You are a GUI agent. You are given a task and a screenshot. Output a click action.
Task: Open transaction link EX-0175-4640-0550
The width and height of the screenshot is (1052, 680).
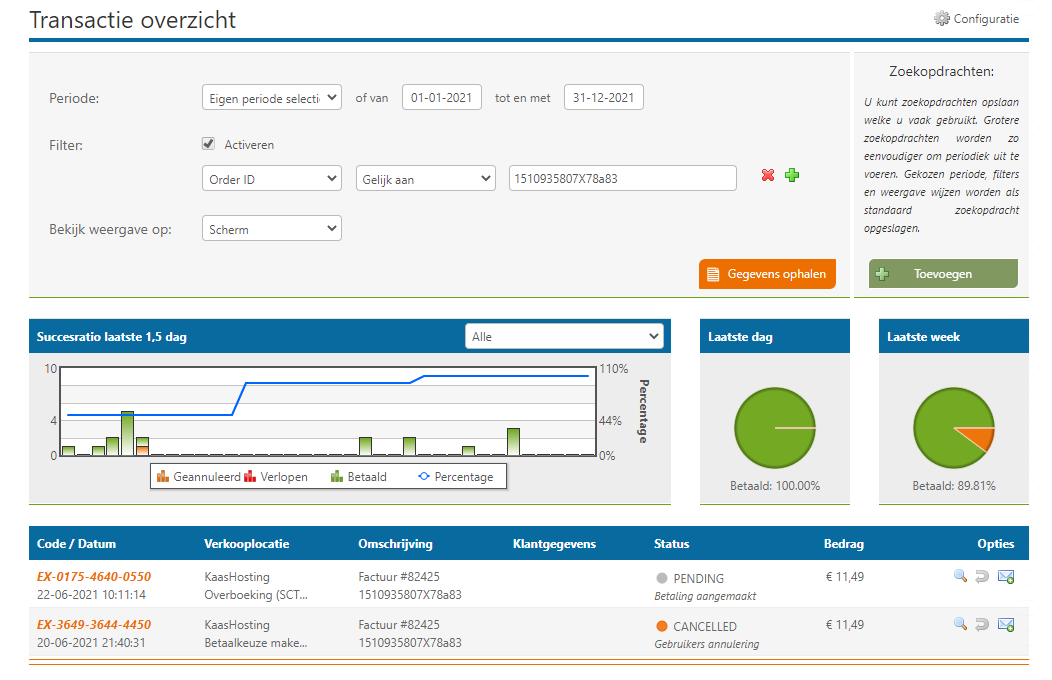tap(94, 577)
